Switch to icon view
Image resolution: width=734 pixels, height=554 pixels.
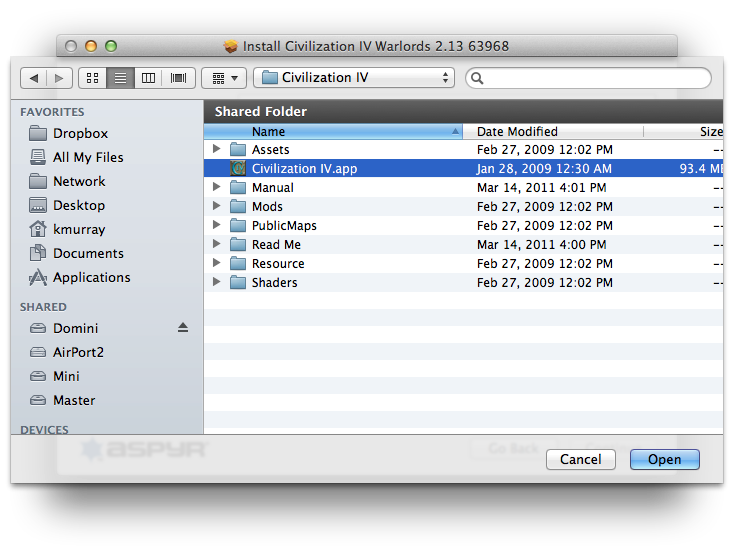coord(93,78)
